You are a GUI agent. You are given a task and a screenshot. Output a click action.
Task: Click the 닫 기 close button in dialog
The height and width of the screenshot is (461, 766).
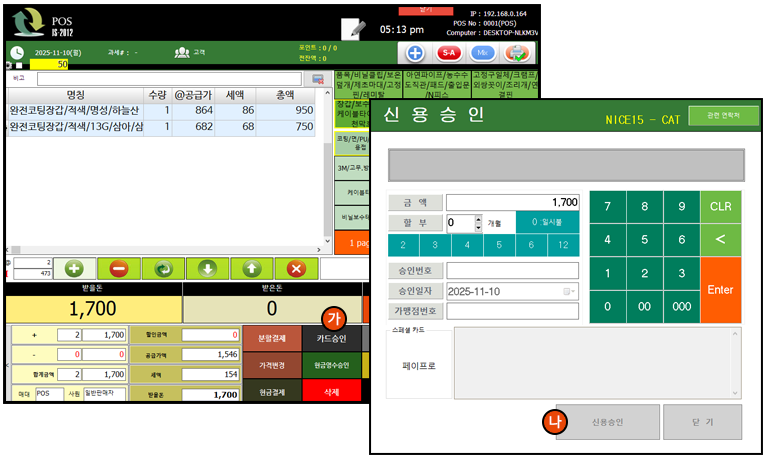702,422
